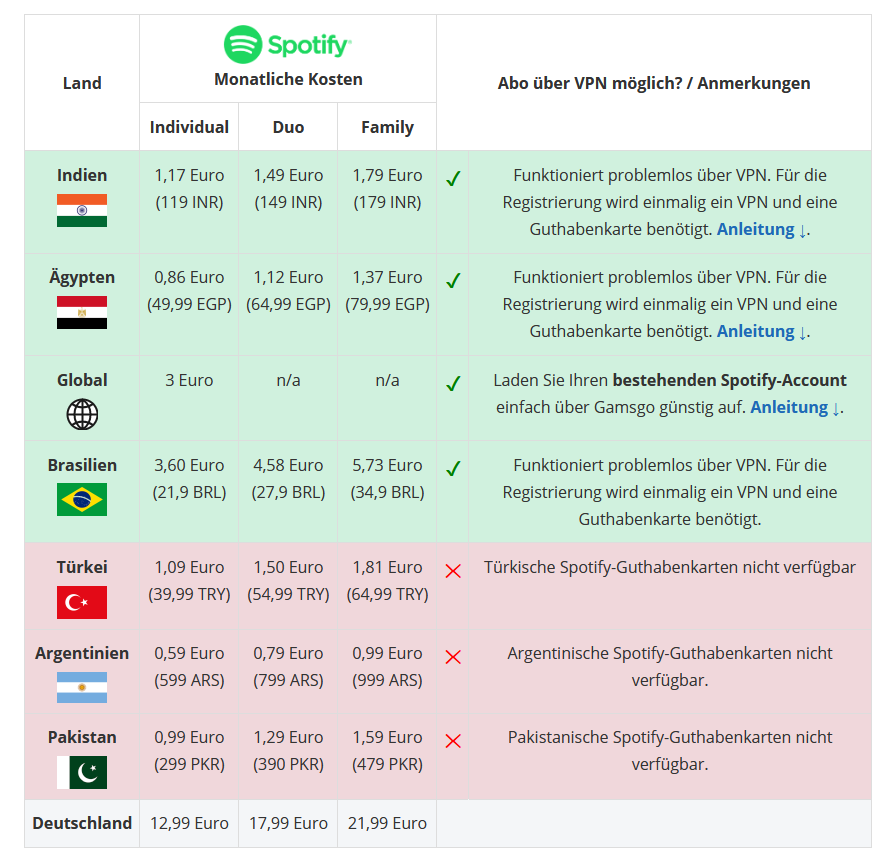
Task: Click the green checkmark in the Brasilien row
Action: pos(453,468)
